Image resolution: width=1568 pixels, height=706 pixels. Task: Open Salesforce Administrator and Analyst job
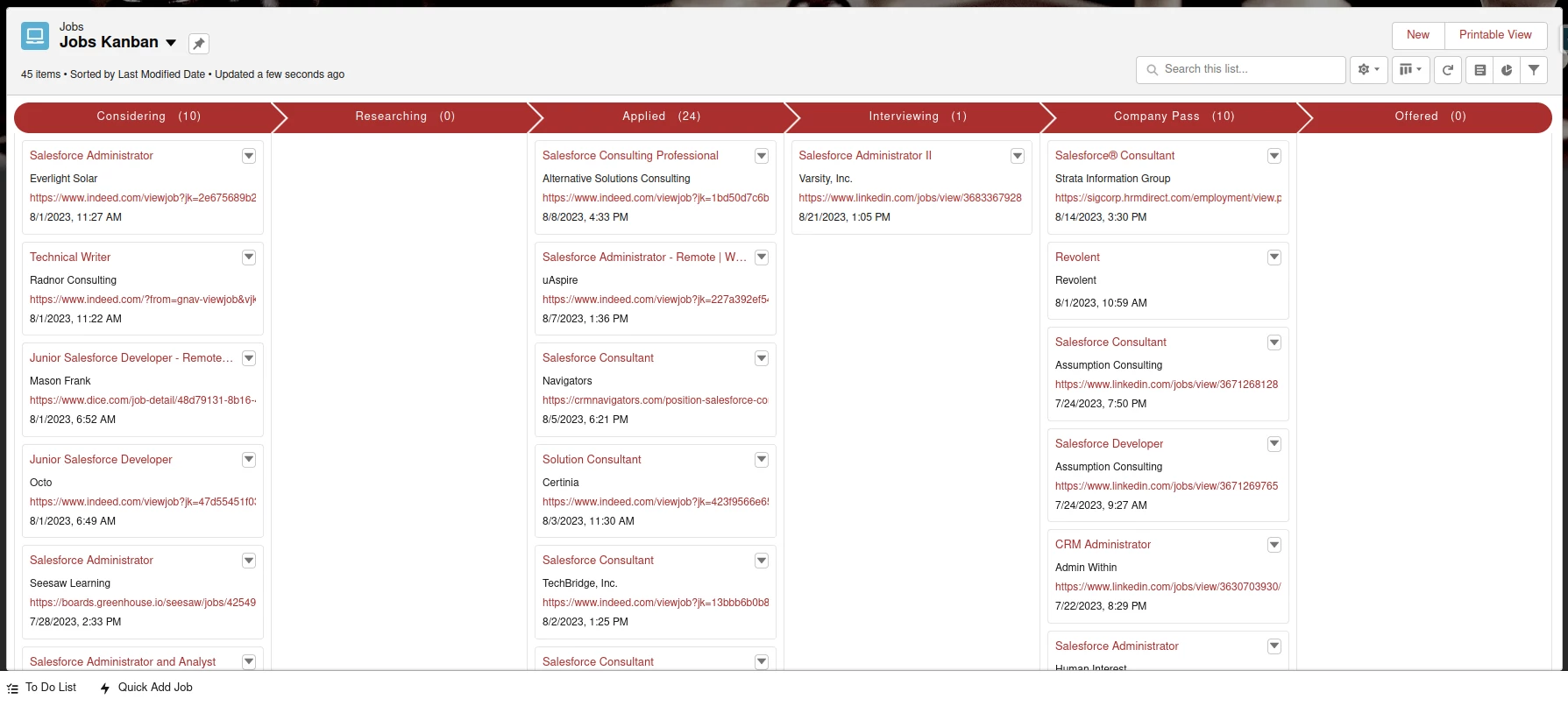pos(123,662)
